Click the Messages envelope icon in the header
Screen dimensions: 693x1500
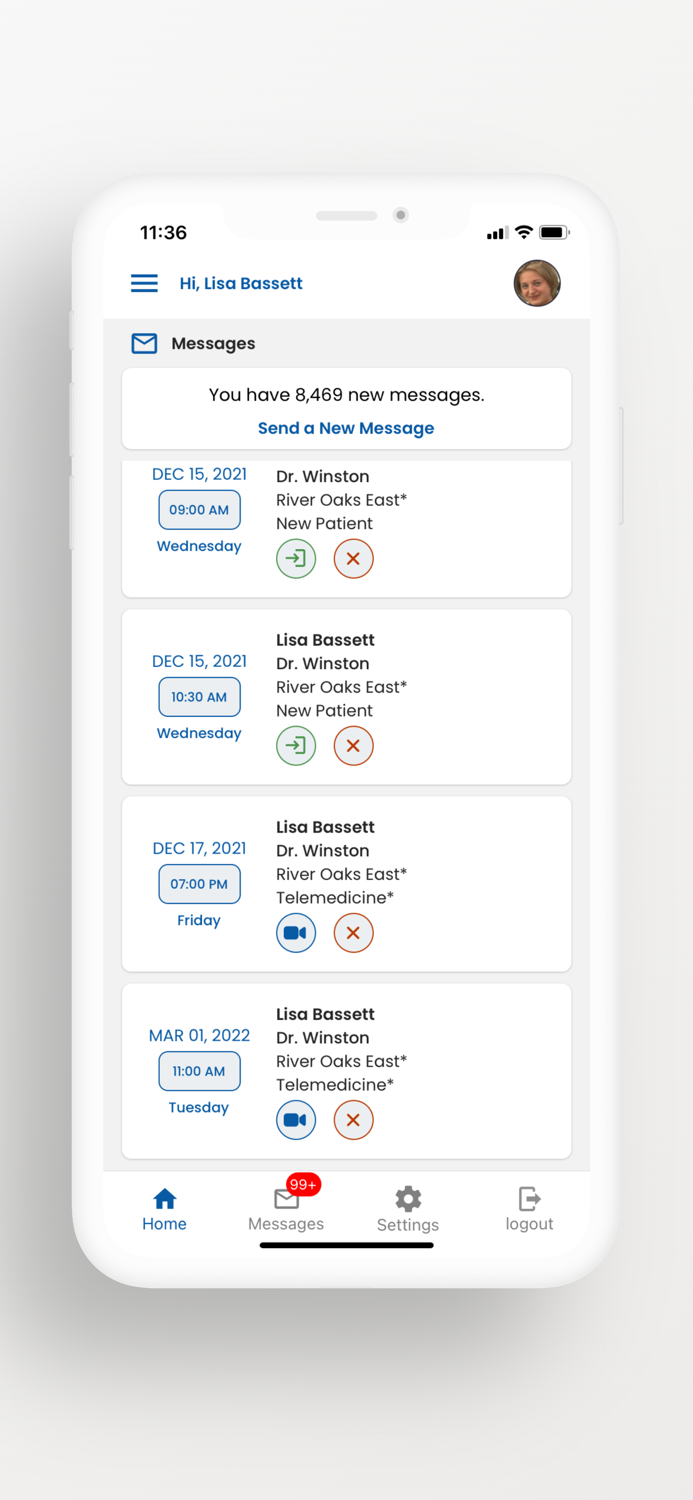pyautogui.click(x=144, y=343)
